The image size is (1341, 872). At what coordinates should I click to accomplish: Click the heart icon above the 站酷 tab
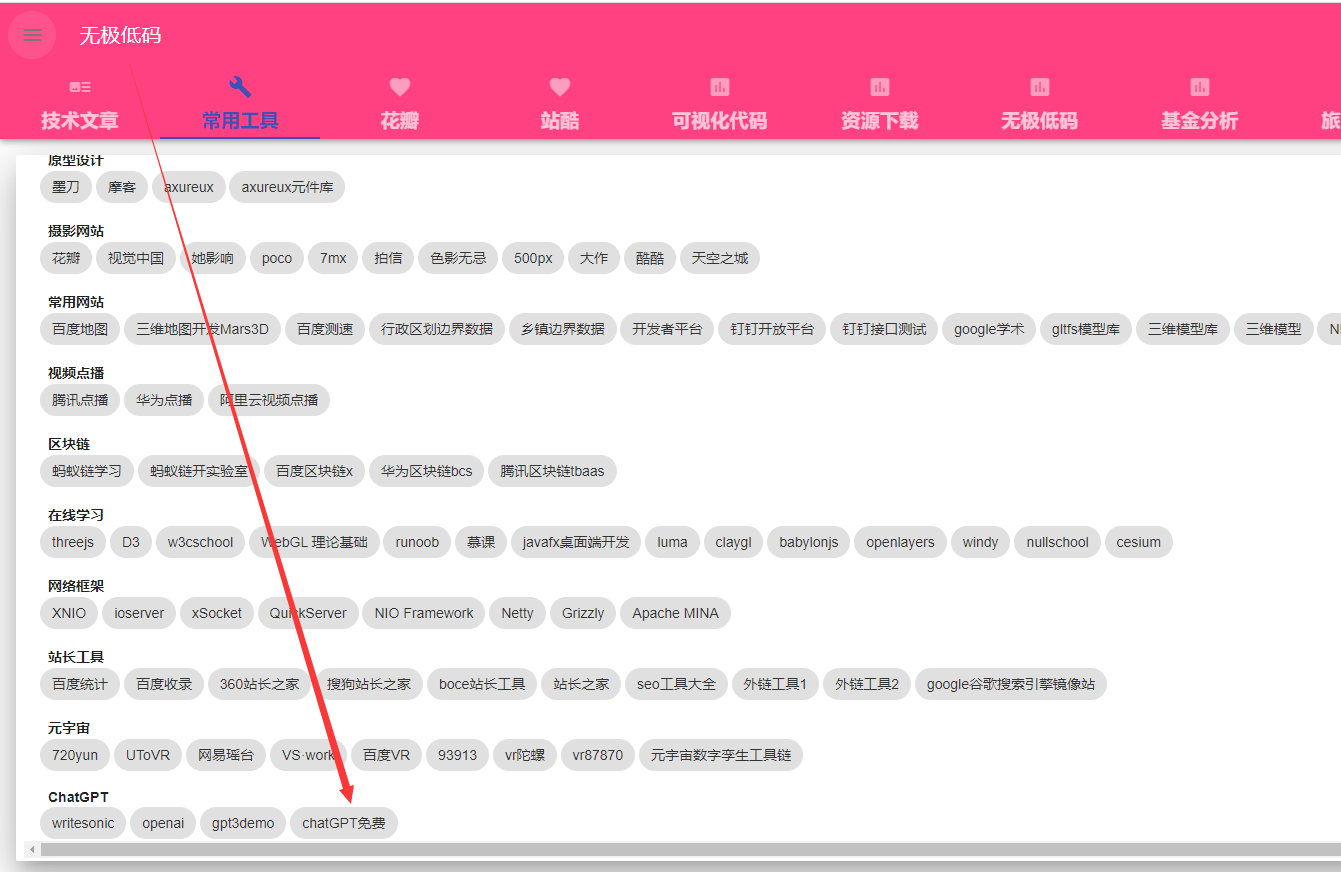pos(560,87)
